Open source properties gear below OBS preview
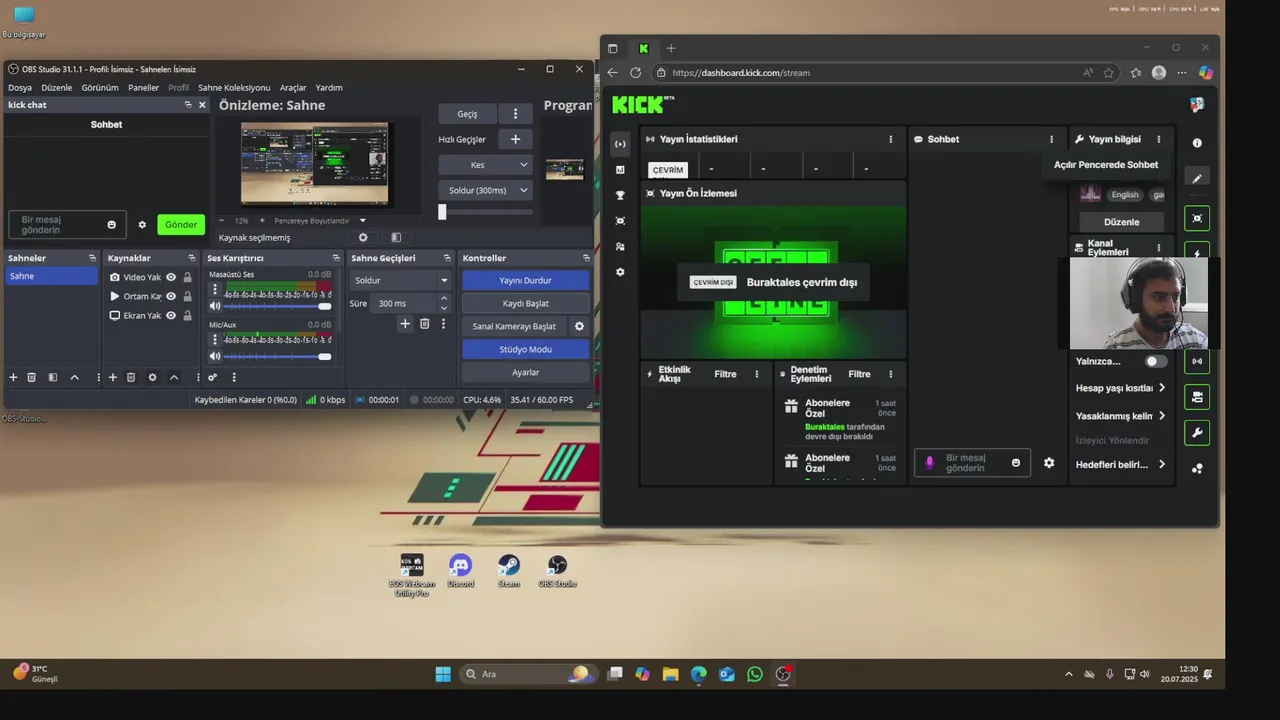 point(363,238)
